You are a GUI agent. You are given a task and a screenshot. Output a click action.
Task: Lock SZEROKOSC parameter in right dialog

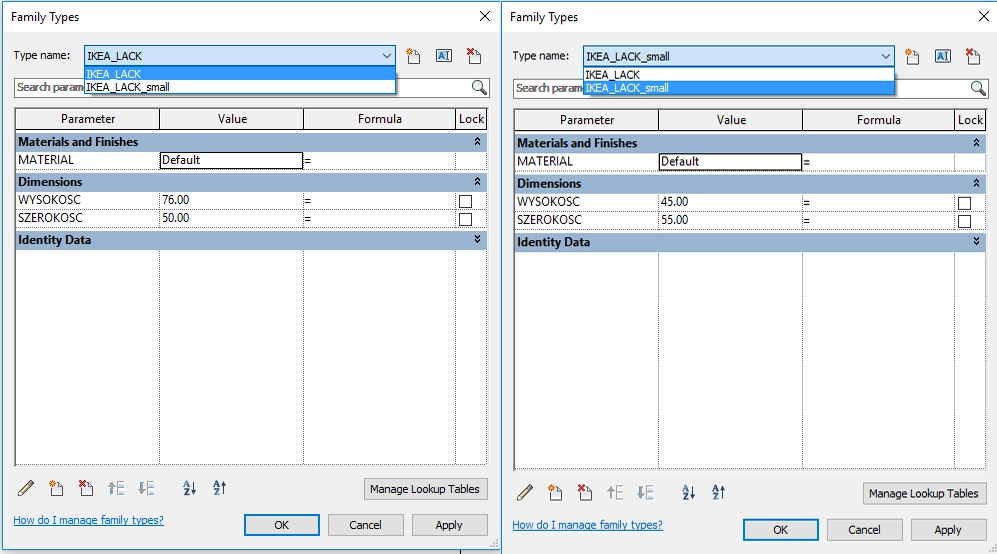(x=965, y=221)
